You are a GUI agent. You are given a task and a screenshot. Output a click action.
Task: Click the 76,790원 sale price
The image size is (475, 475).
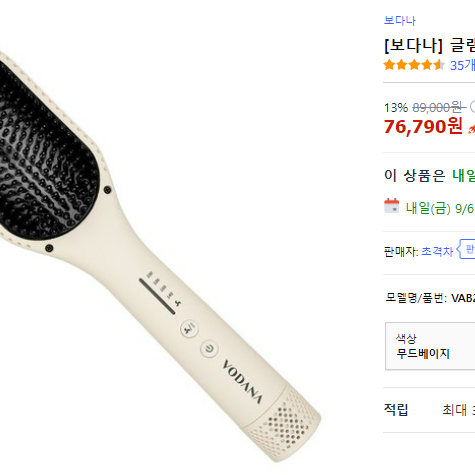pos(423,126)
